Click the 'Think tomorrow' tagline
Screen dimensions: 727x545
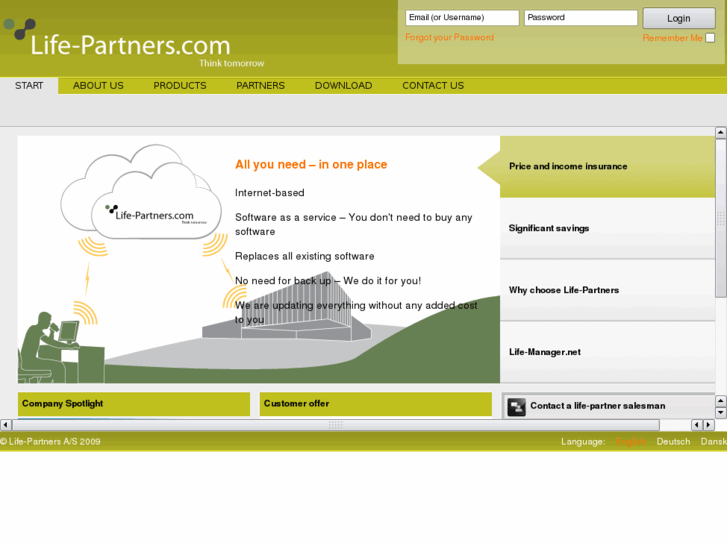tap(232, 64)
